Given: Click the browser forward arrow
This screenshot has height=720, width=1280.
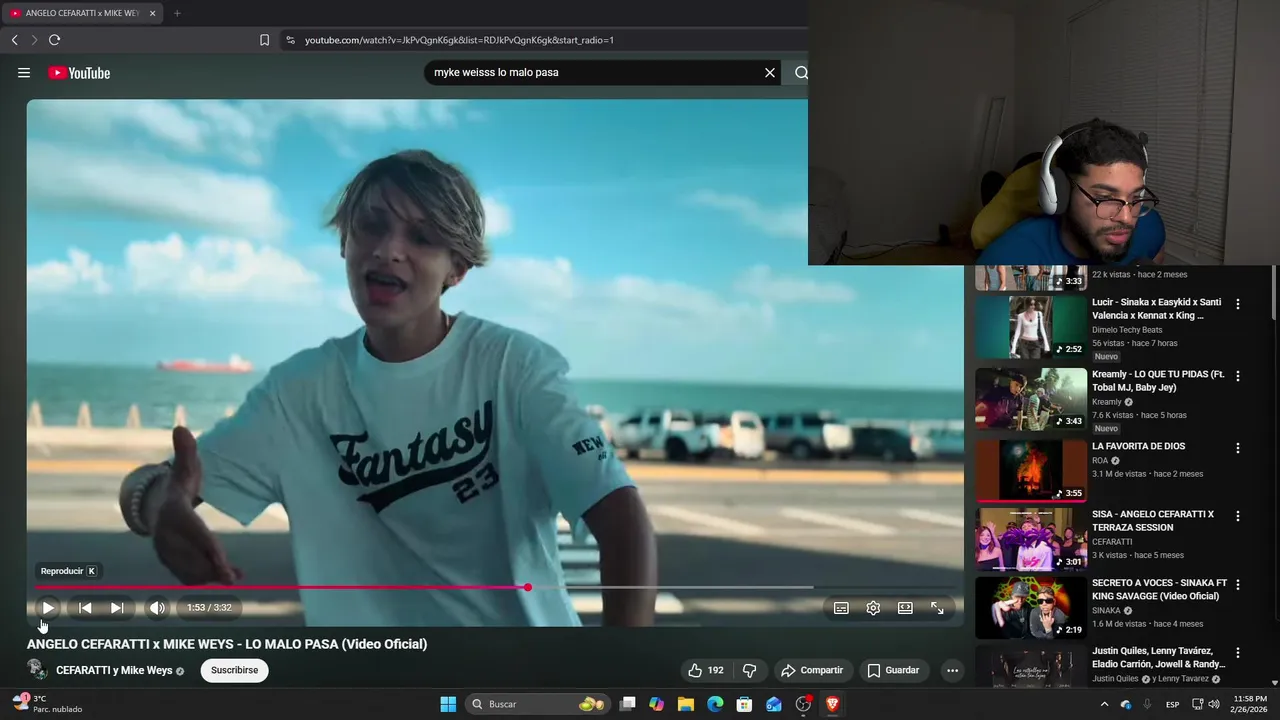Looking at the screenshot, I should (34, 40).
